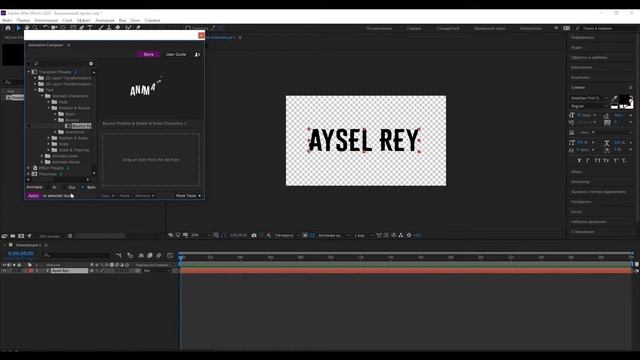Toggle region of interest in viewer toolbar
This screenshot has width=640, height=360.
click(305, 236)
